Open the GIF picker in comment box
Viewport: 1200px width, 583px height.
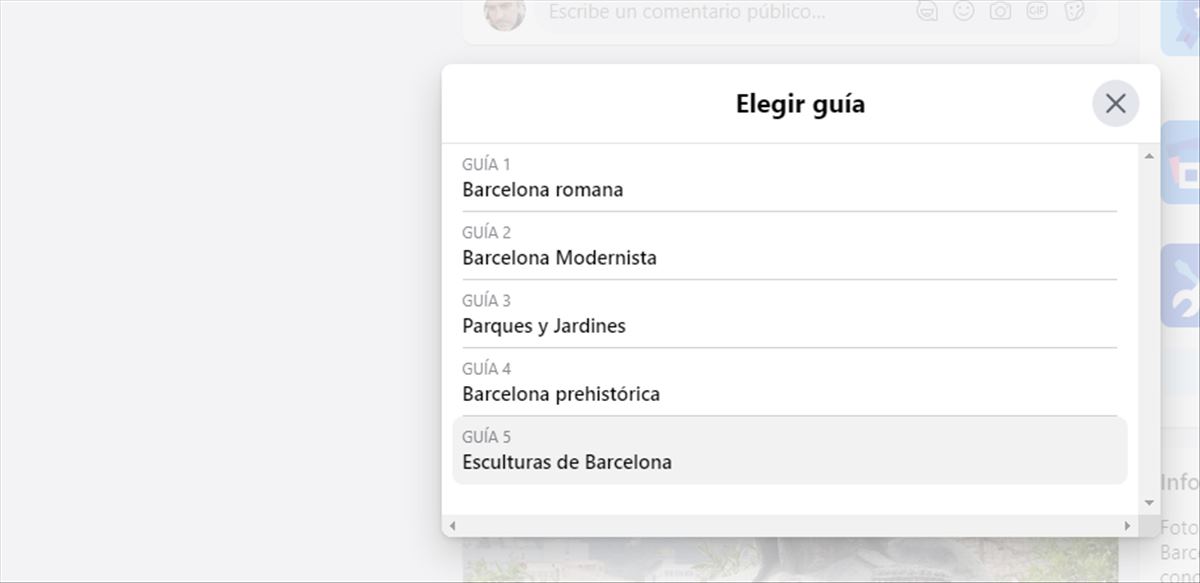pyautogui.click(x=1036, y=11)
